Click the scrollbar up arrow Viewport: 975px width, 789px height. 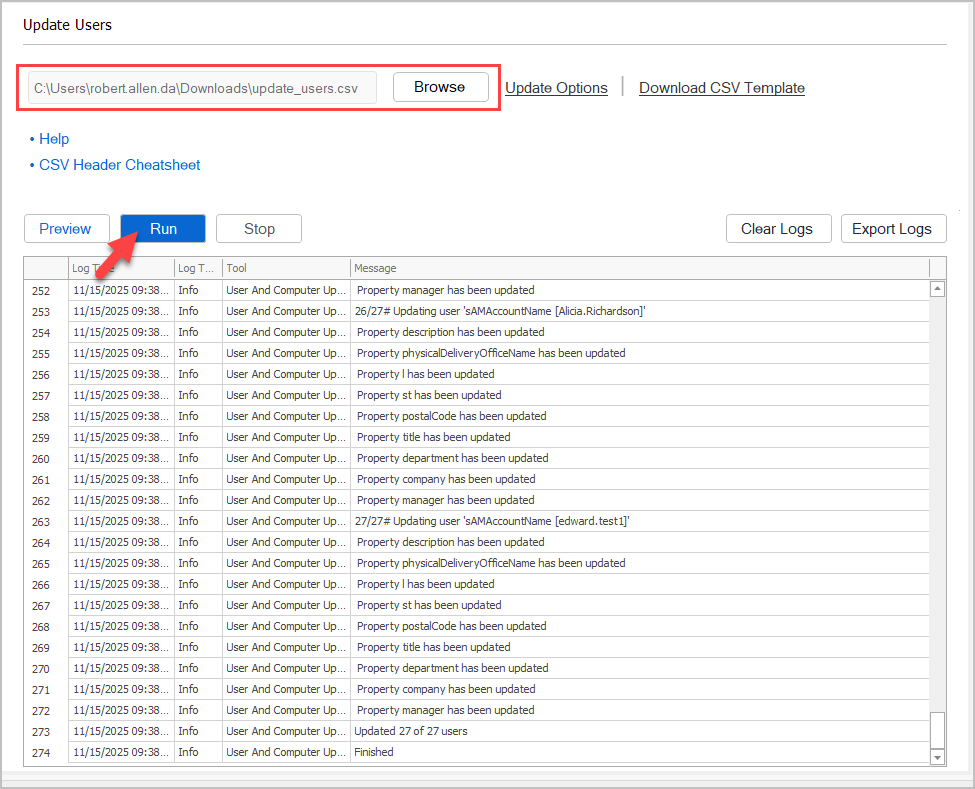[x=935, y=288]
